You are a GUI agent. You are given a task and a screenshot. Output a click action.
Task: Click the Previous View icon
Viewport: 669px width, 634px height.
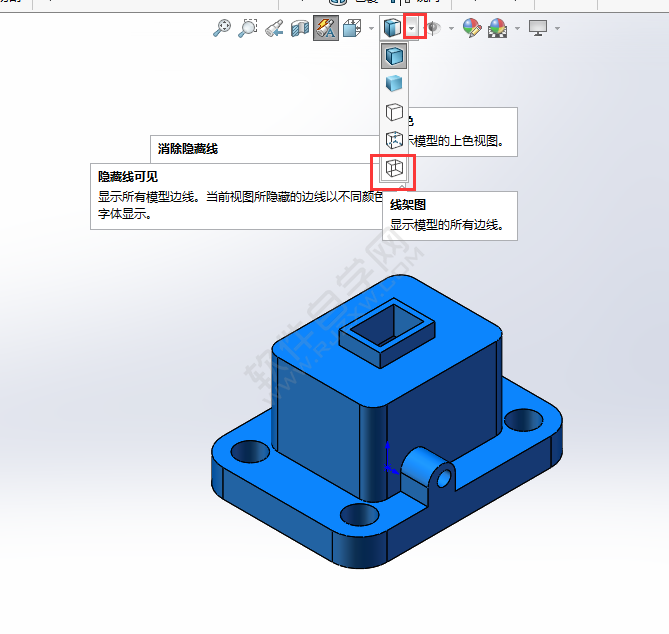tap(274, 28)
